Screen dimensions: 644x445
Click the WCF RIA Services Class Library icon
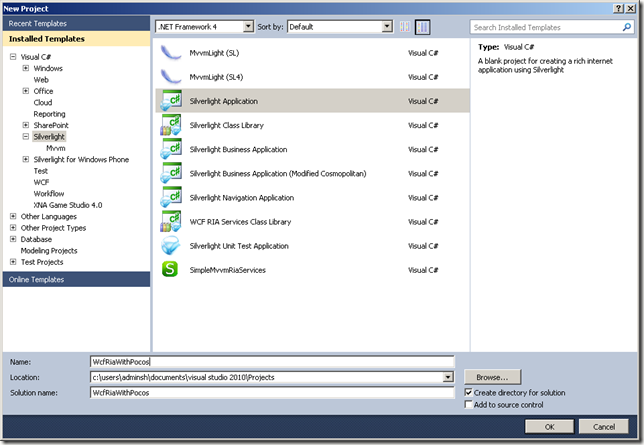[170, 222]
